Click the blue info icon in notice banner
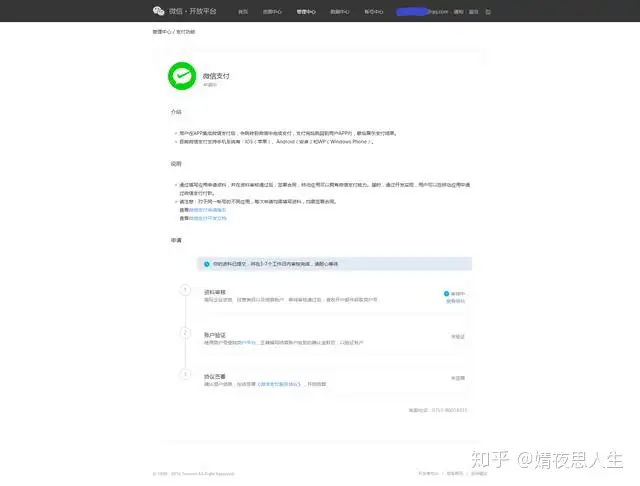The height and width of the screenshot is (486, 640). (207, 264)
